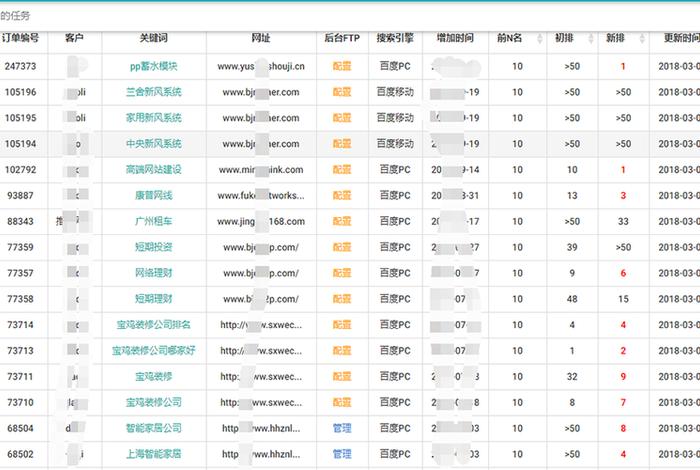700x470 pixels.
Task: Select order number 93887
Action: click(x=21, y=195)
